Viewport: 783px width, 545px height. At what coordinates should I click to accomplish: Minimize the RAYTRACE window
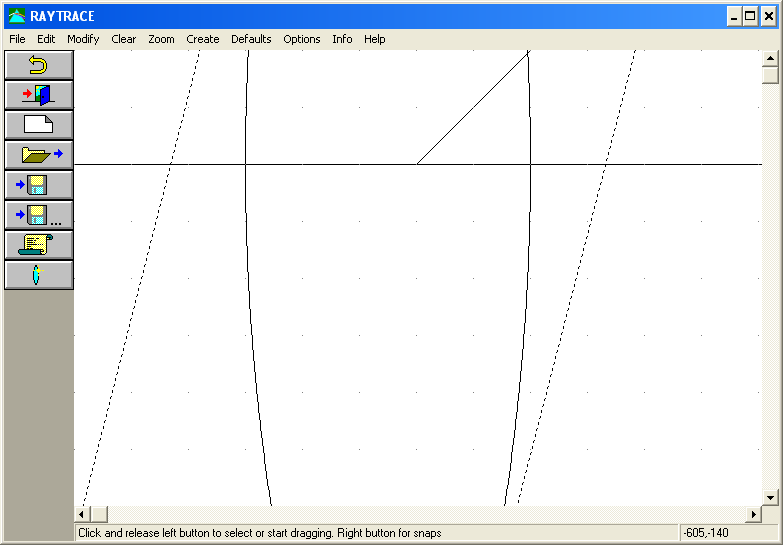tap(734, 16)
